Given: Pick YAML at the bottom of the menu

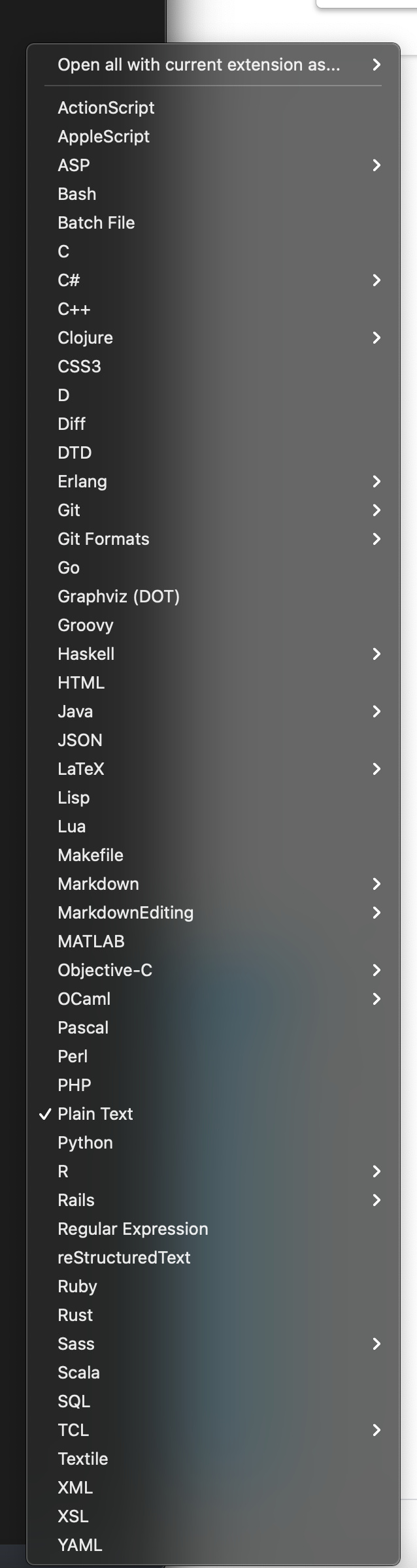Looking at the screenshot, I should point(80,1545).
